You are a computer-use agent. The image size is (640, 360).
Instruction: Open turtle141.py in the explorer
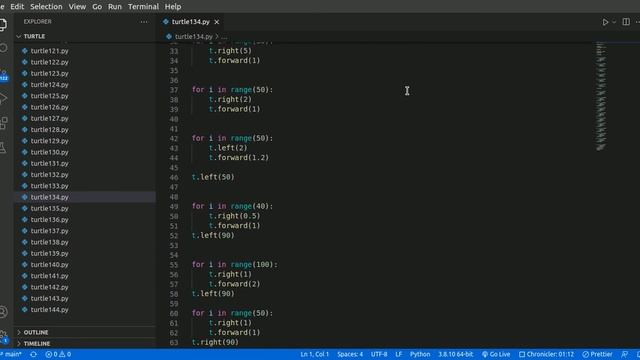[85, 276]
